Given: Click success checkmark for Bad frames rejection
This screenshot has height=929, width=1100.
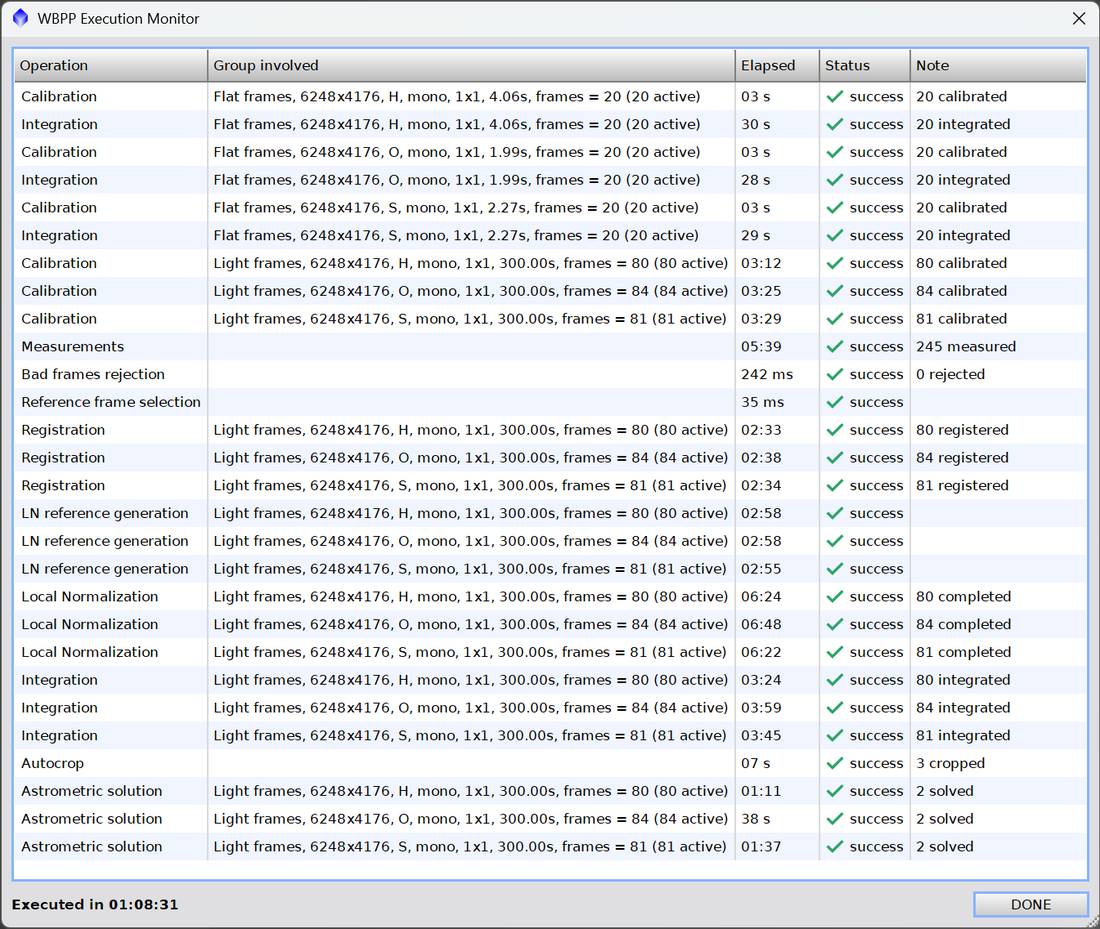Looking at the screenshot, I should pos(834,375).
